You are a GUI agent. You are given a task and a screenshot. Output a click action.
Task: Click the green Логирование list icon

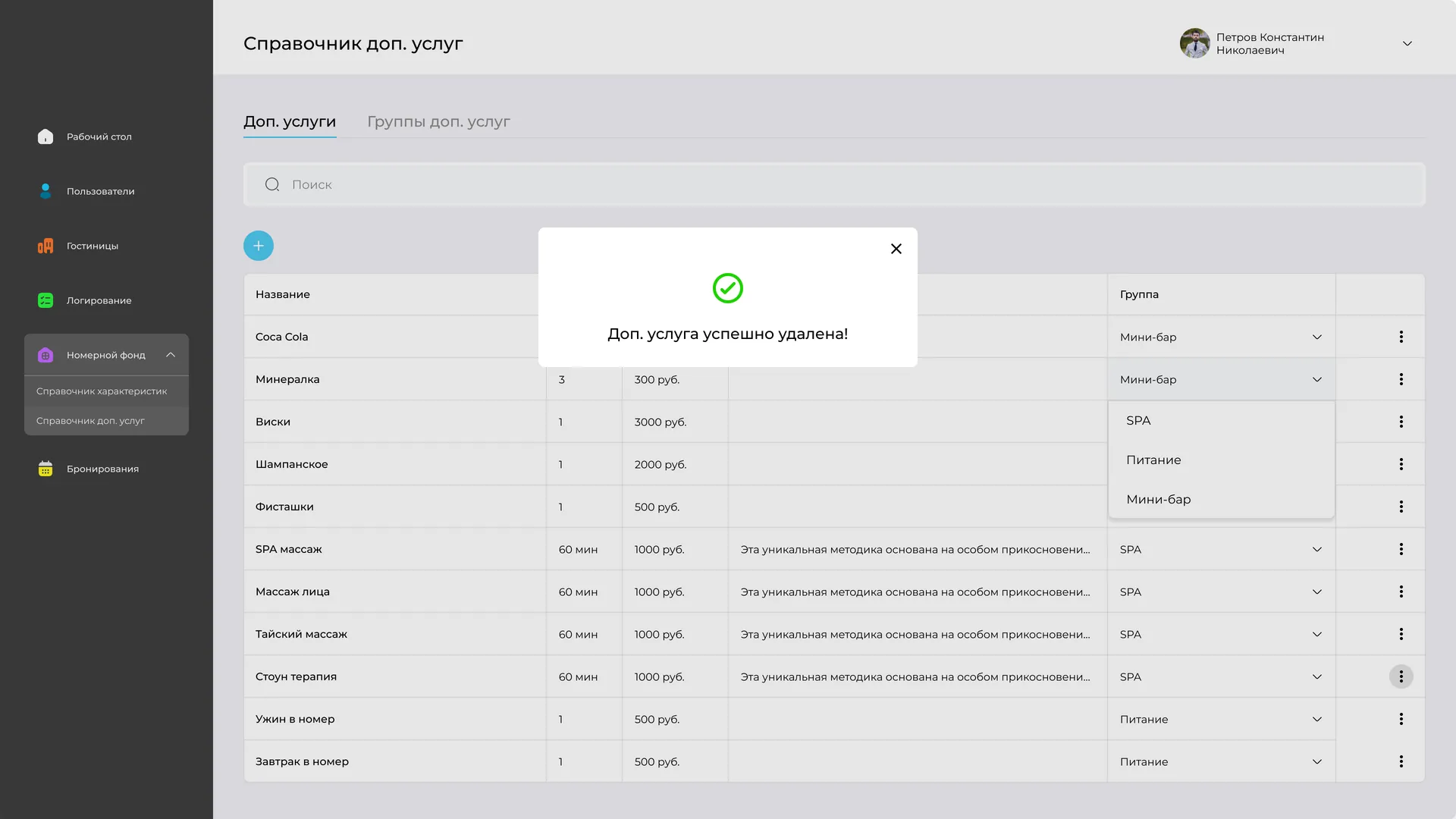coord(45,300)
